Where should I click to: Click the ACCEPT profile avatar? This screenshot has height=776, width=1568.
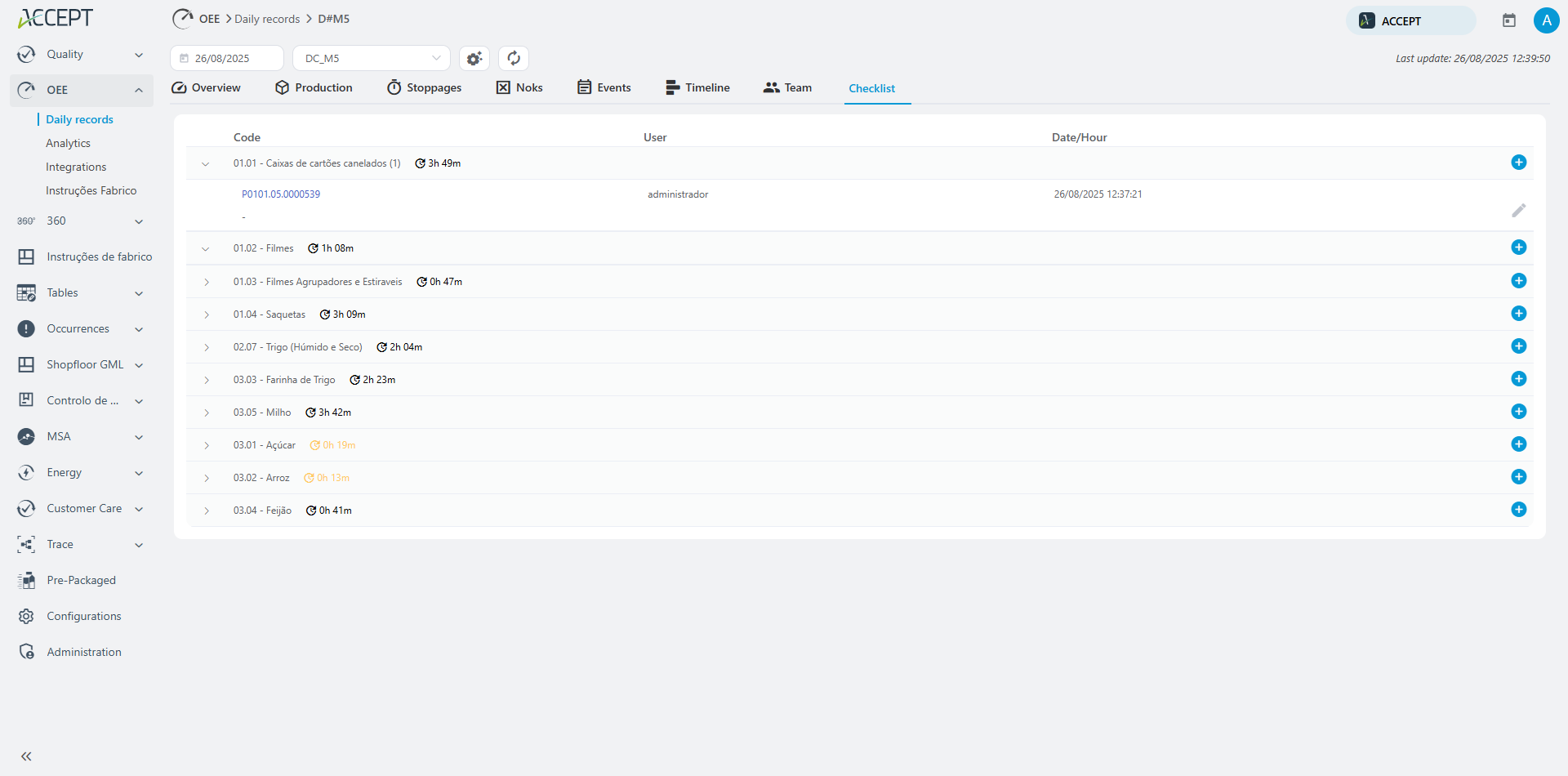(1548, 20)
